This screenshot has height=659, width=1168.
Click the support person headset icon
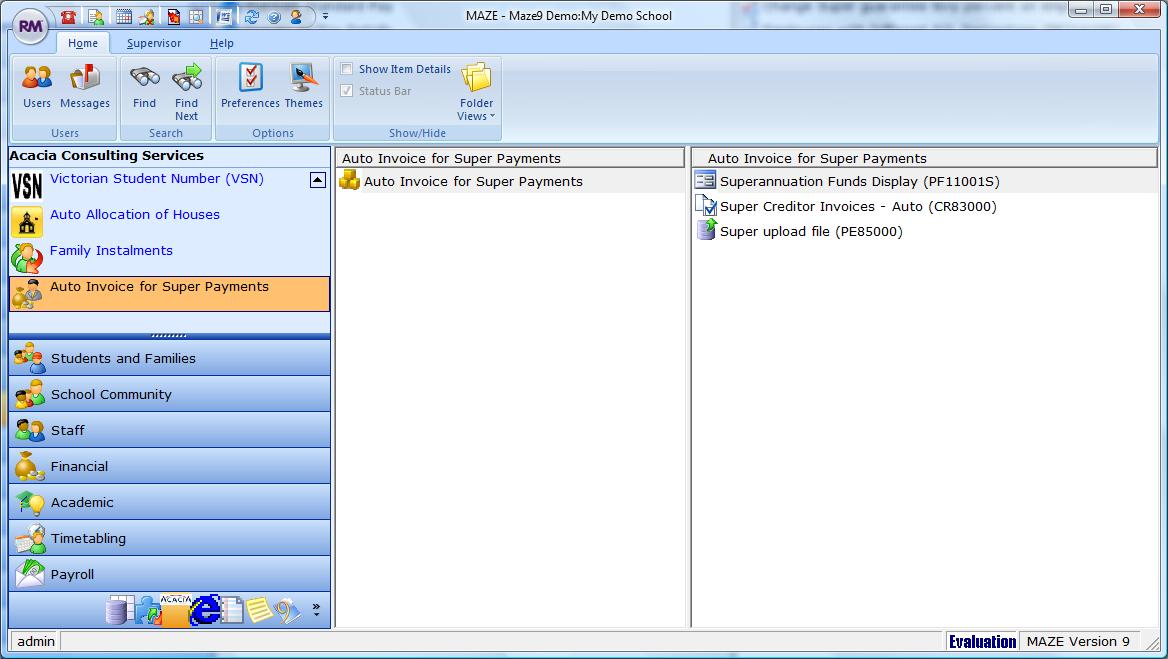(296, 16)
